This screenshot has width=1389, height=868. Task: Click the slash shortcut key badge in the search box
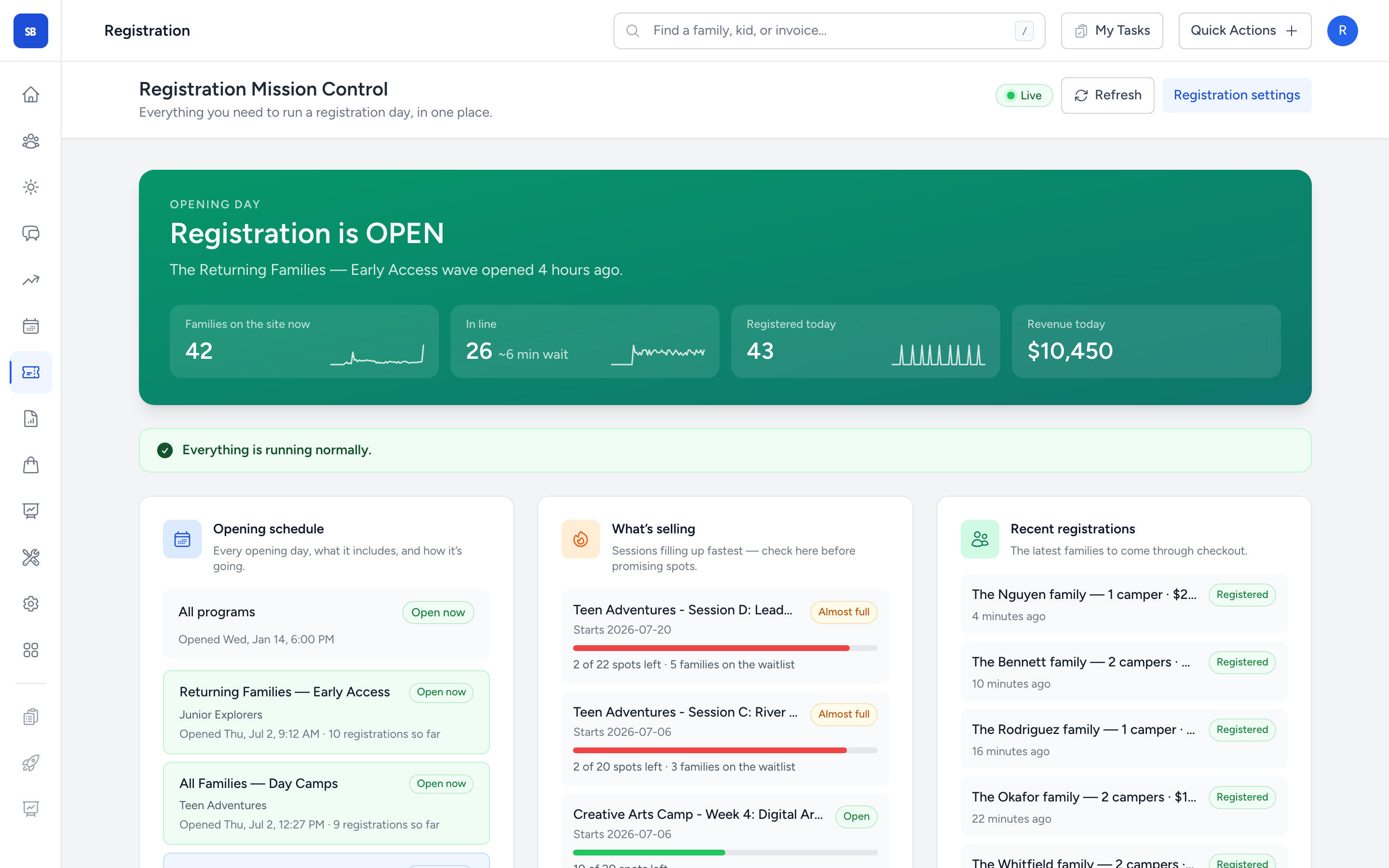[1024, 31]
